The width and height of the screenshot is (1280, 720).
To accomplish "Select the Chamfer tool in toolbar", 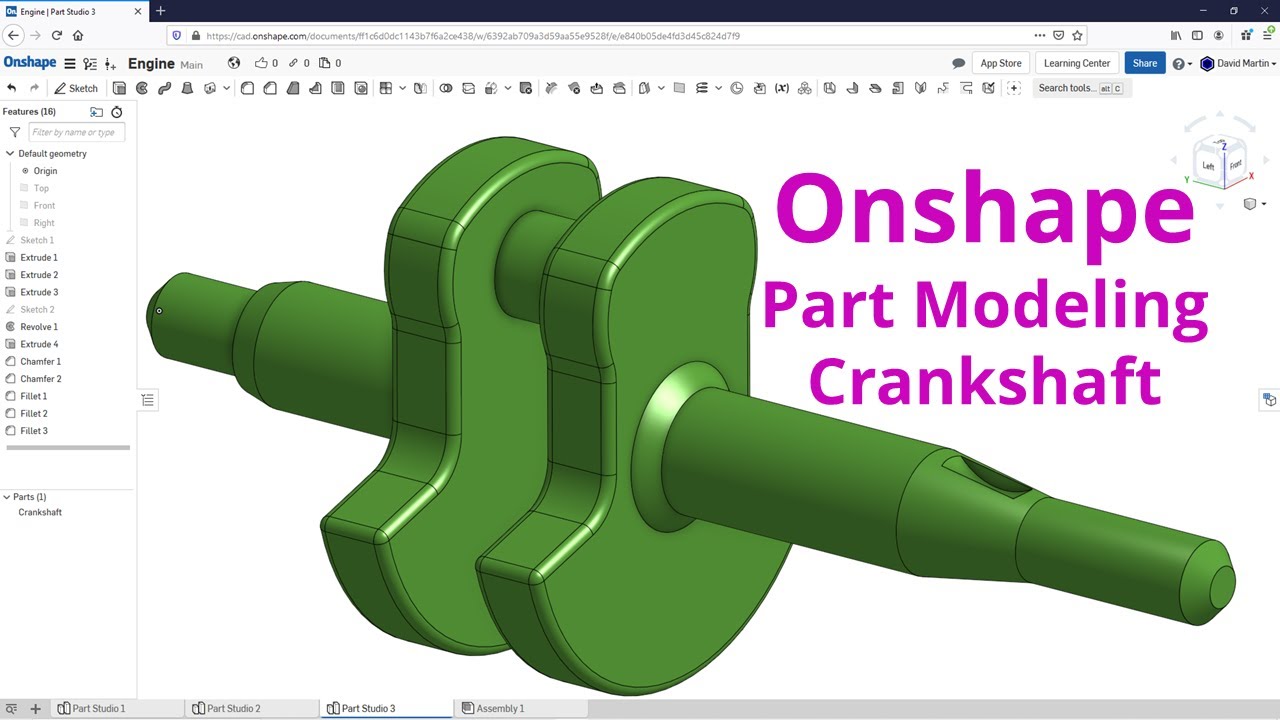I will [x=270, y=88].
